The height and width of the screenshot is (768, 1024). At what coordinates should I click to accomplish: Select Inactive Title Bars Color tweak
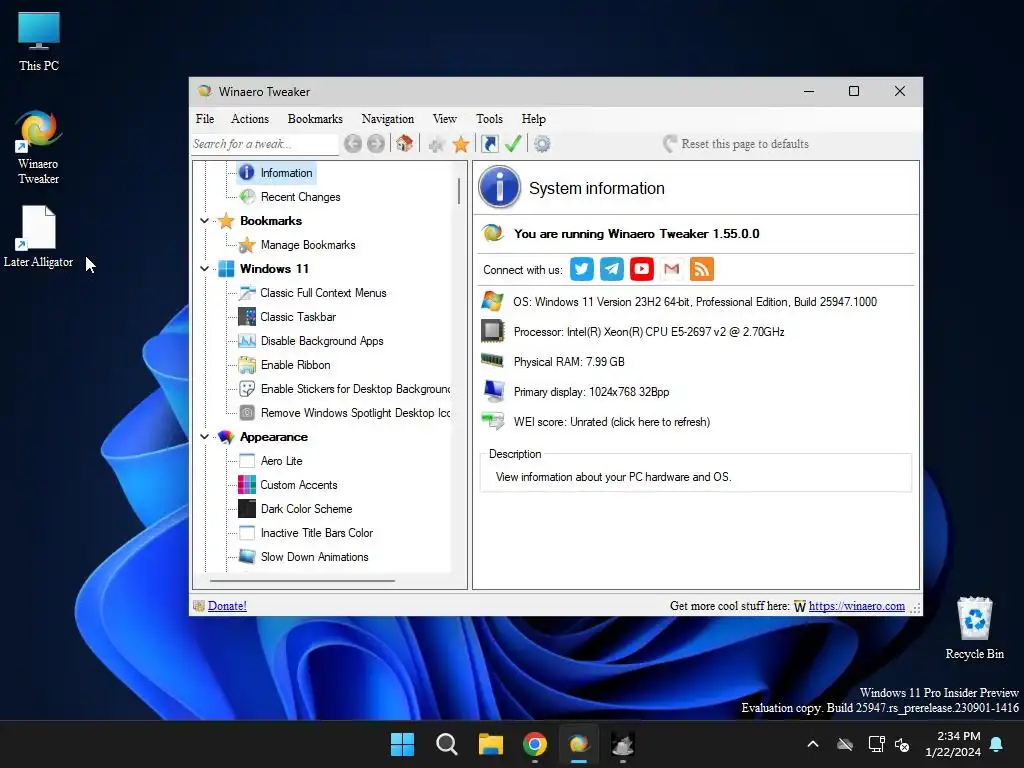pyautogui.click(x=317, y=533)
